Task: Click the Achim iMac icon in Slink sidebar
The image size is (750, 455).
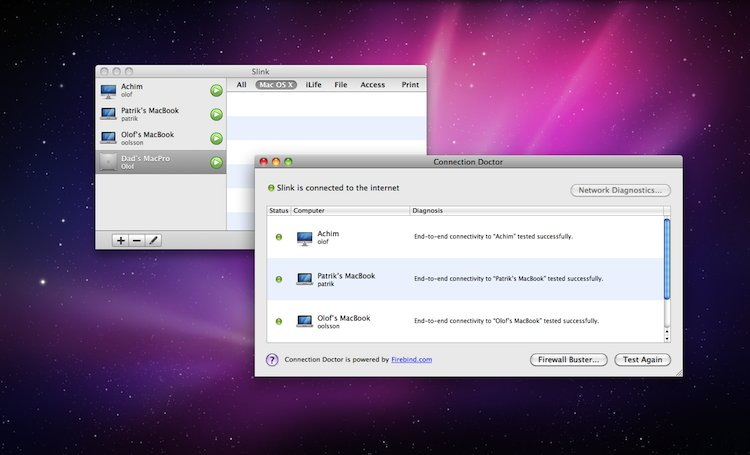Action: pos(109,91)
